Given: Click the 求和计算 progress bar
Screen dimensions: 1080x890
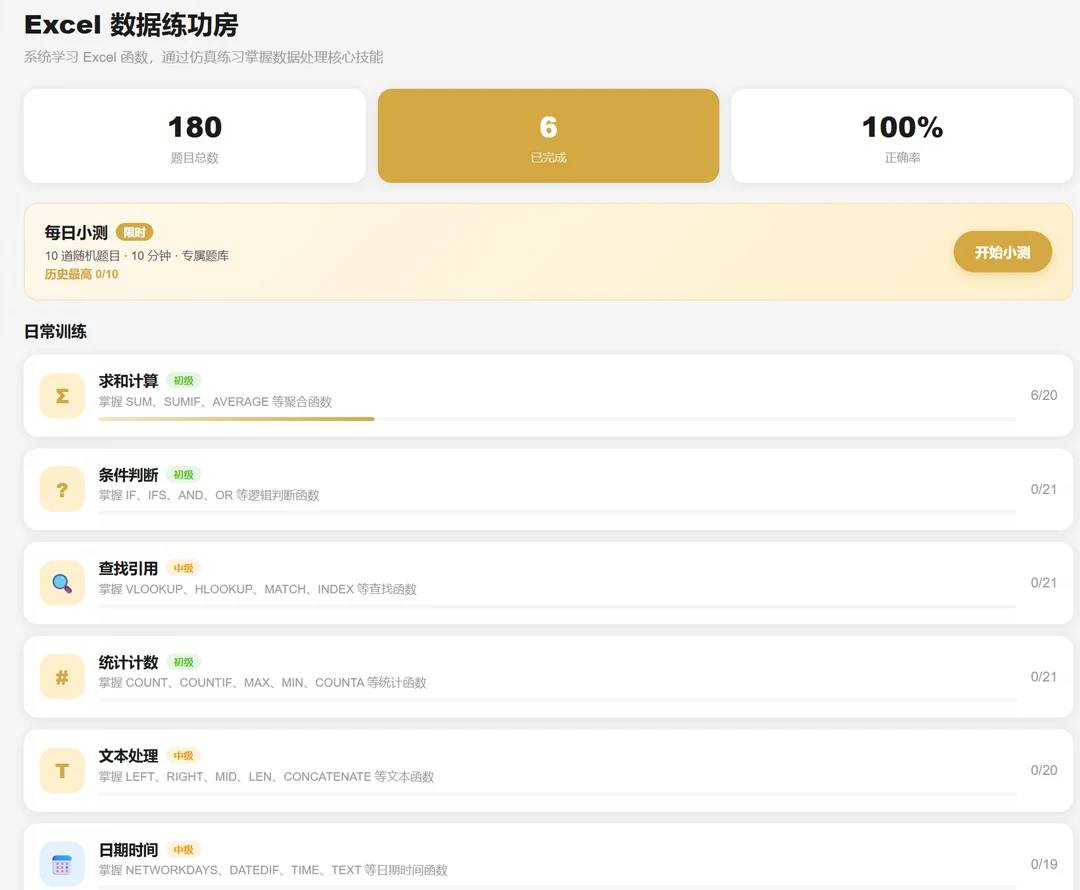Looking at the screenshot, I should (557, 419).
